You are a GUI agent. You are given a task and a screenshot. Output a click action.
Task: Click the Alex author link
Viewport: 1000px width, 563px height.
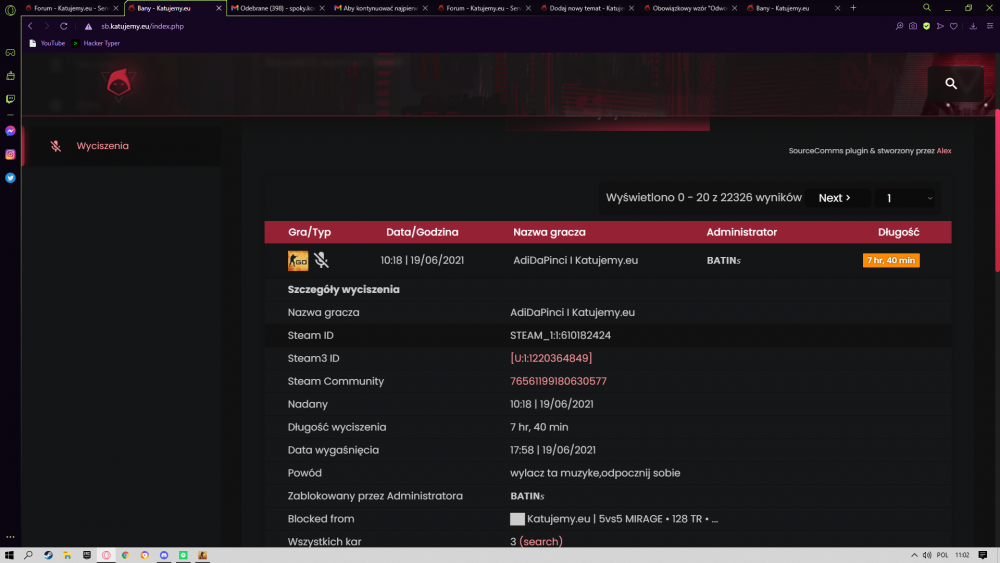pyautogui.click(x=944, y=151)
